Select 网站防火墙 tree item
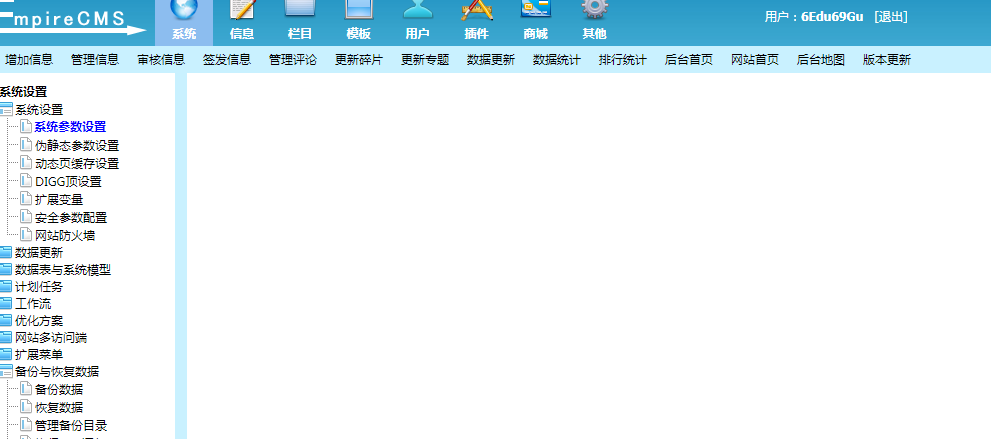 65,236
